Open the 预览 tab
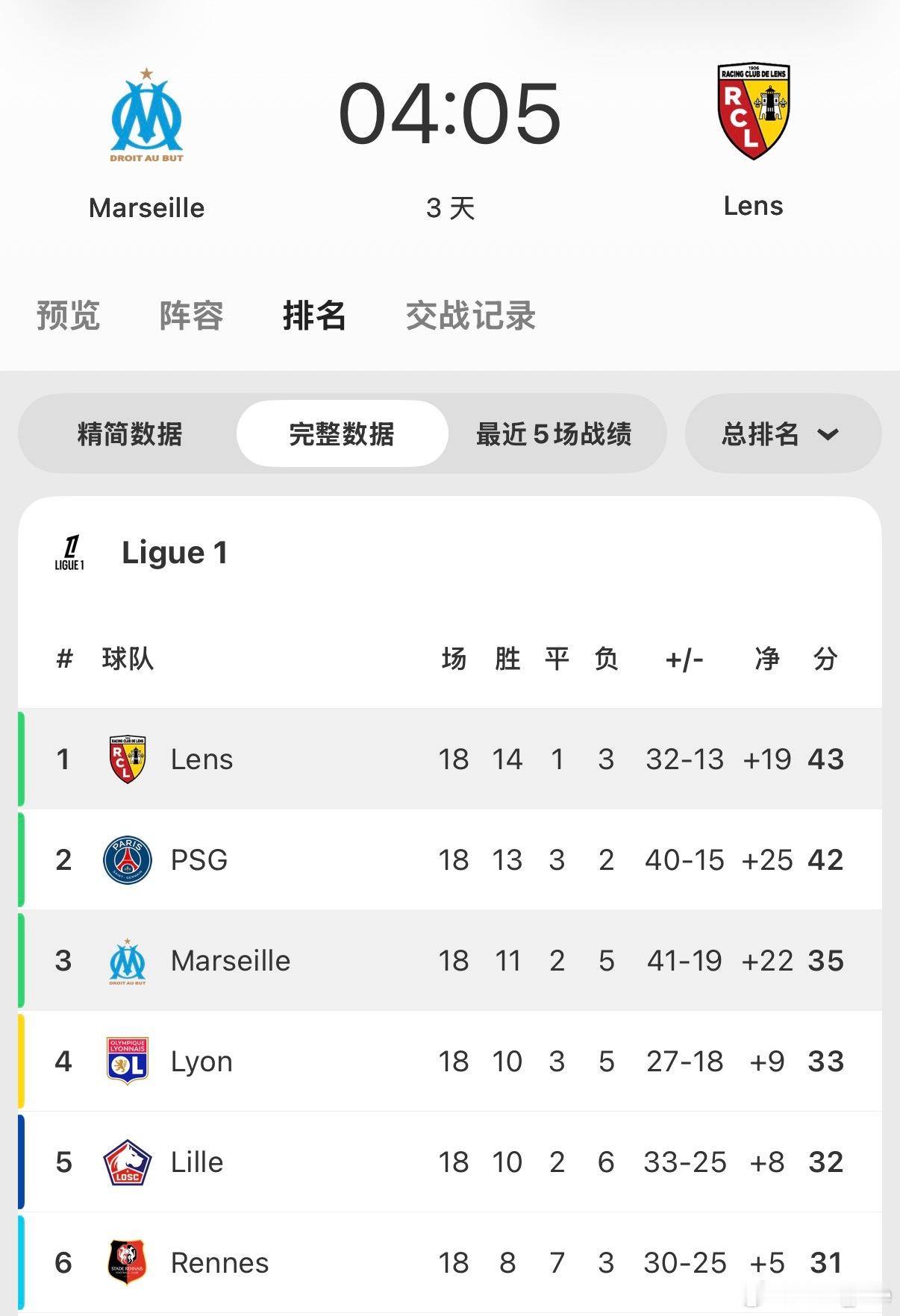 coord(68,316)
